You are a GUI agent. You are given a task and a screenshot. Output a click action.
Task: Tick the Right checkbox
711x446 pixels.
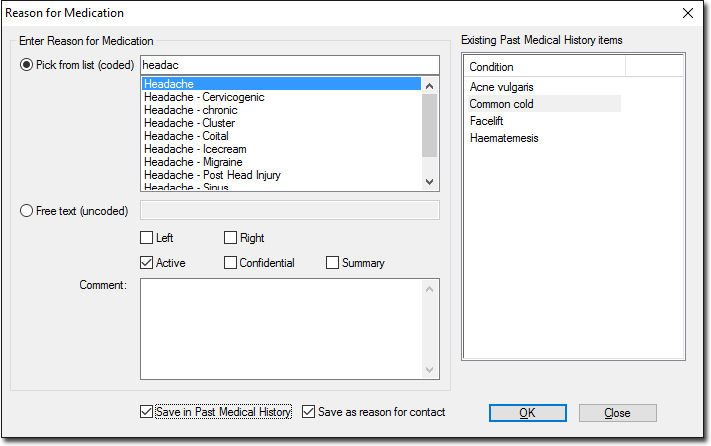click(x=231, y=238)
